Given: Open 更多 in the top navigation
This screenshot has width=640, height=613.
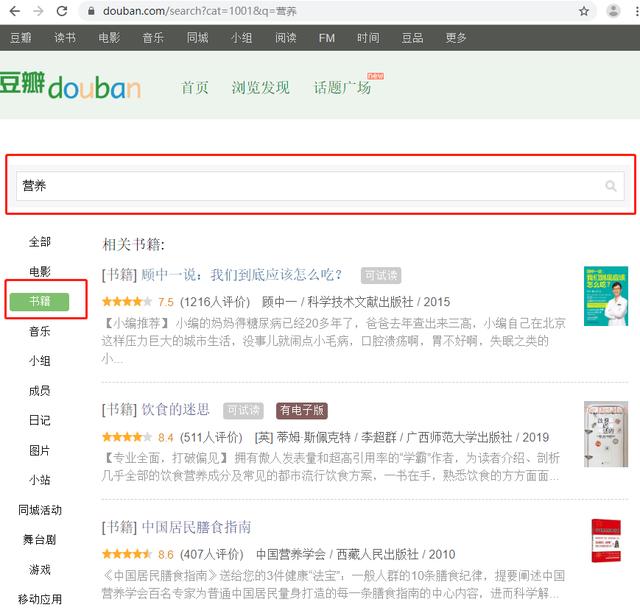Looking at the screenshot, I should tap(456, 38).
